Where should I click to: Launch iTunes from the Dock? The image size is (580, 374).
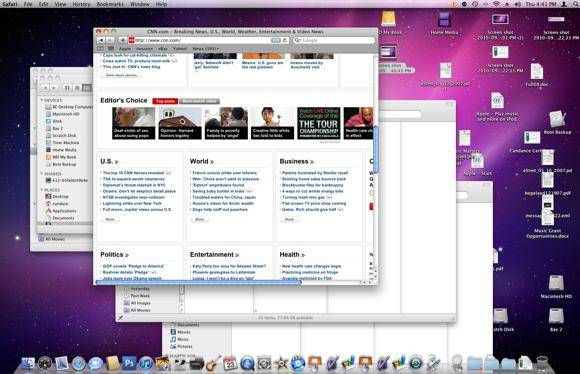point(146,364)
